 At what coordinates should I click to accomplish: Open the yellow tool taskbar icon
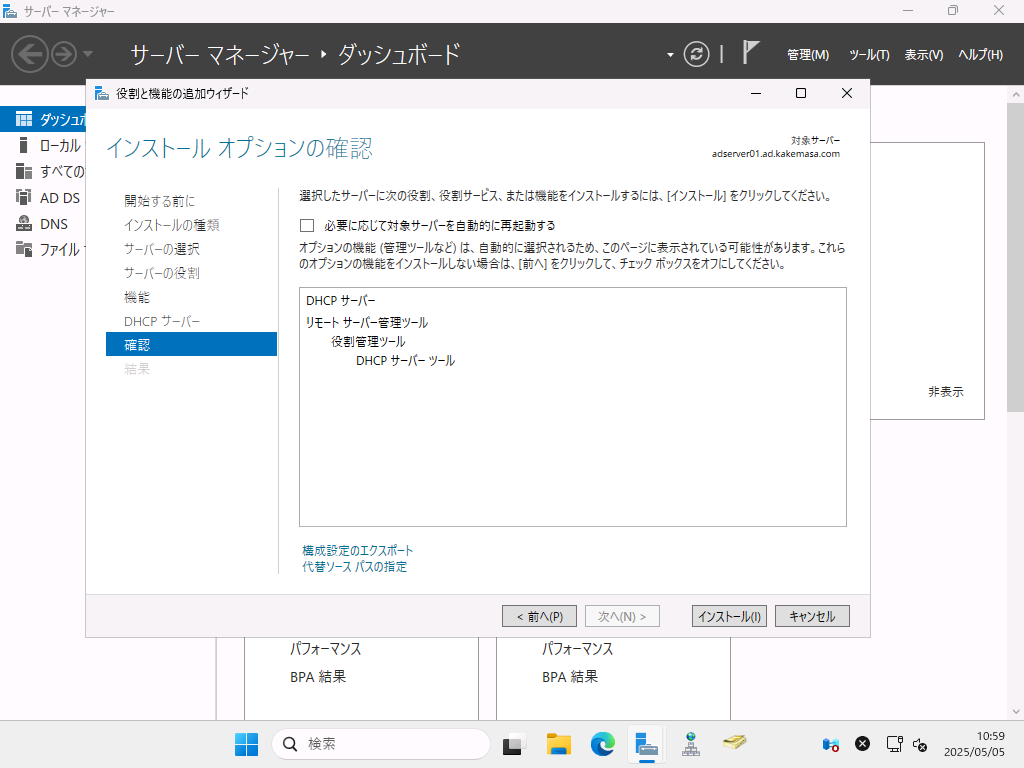[x=735, y=742]
